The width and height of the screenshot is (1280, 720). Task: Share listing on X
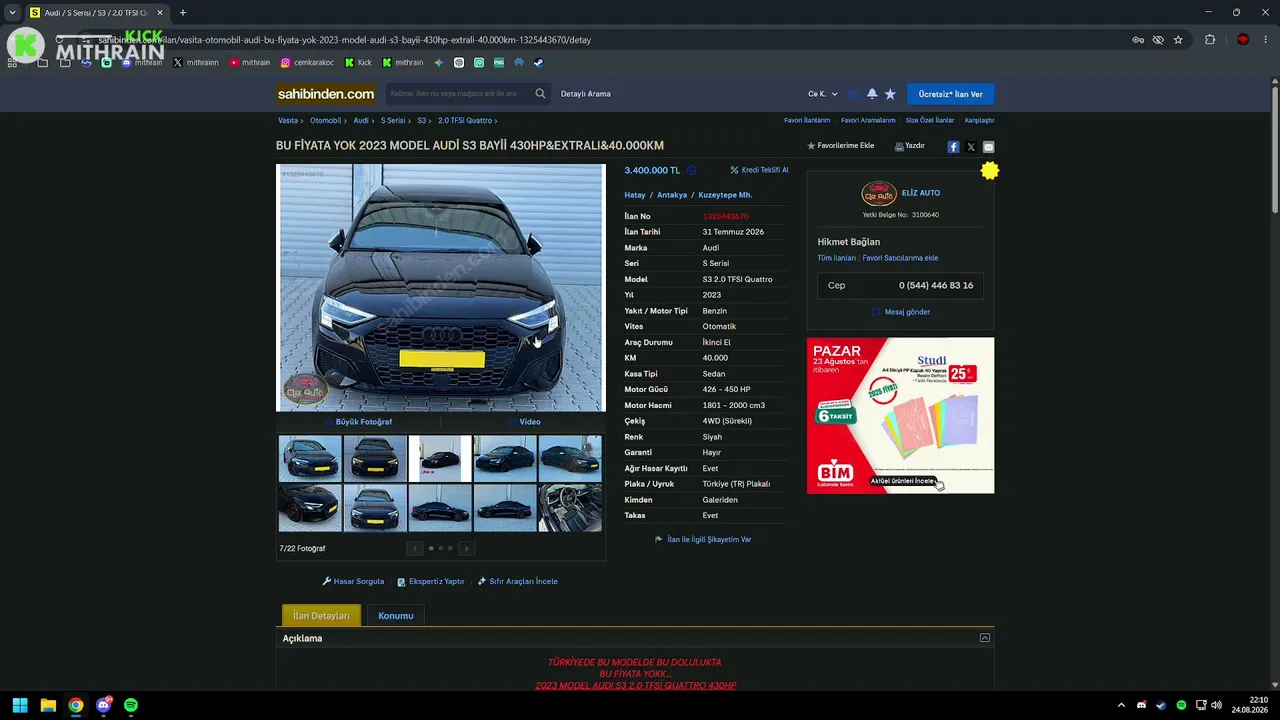click(971, 147)
